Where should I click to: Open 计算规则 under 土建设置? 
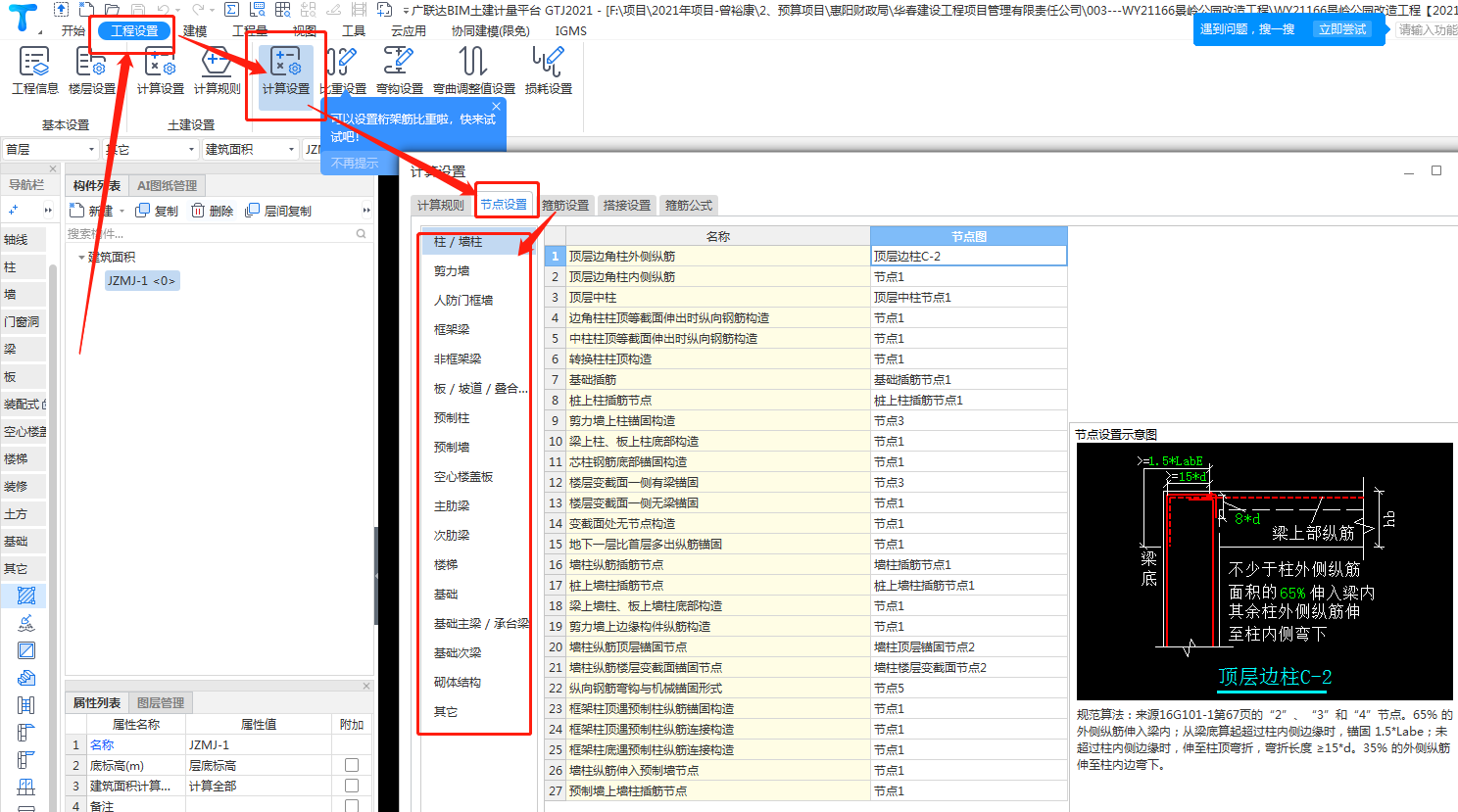click(x=217, y=70)
